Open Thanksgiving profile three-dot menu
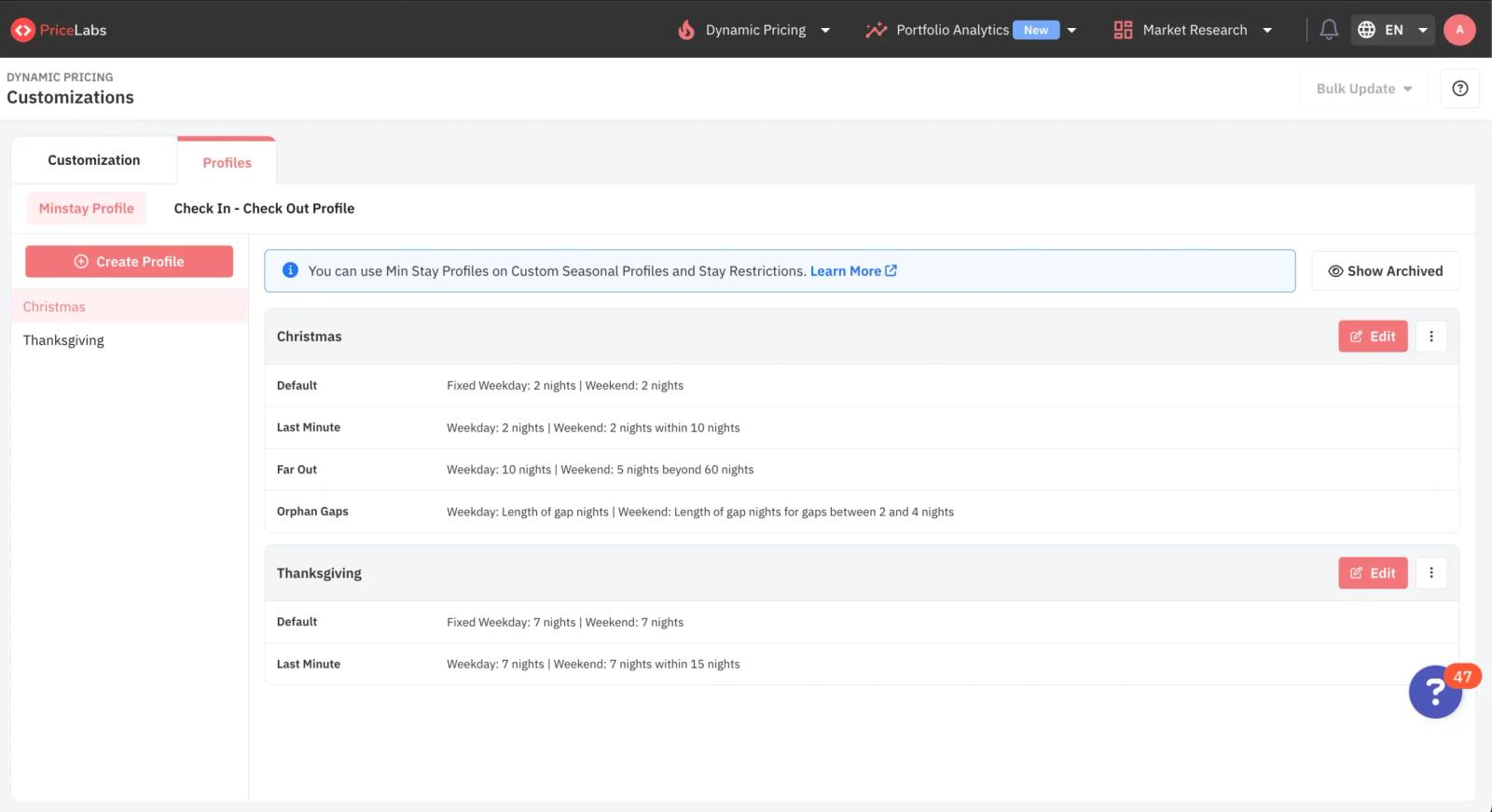Image resolution: width=1492 pixels, height=812 pixels. (x=1431, y=573)
